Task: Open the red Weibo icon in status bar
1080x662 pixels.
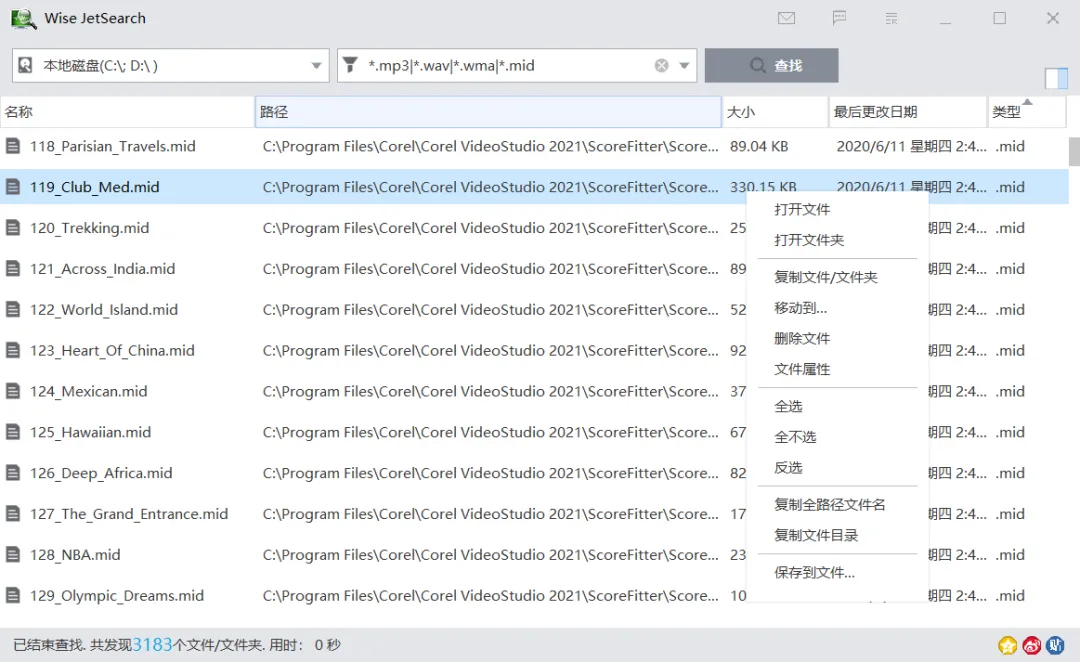Action: click(1032, 645)
